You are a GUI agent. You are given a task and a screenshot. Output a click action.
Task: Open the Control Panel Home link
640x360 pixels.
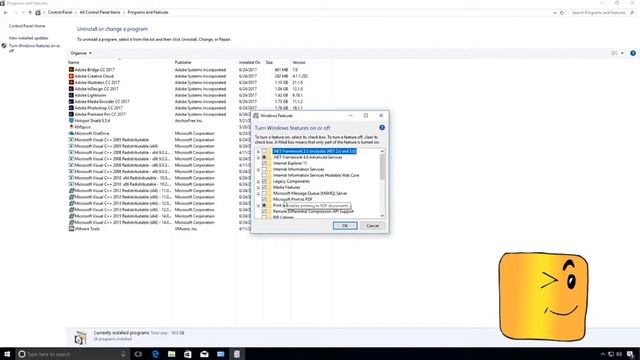pyautogui.click(x=27, y=26)
